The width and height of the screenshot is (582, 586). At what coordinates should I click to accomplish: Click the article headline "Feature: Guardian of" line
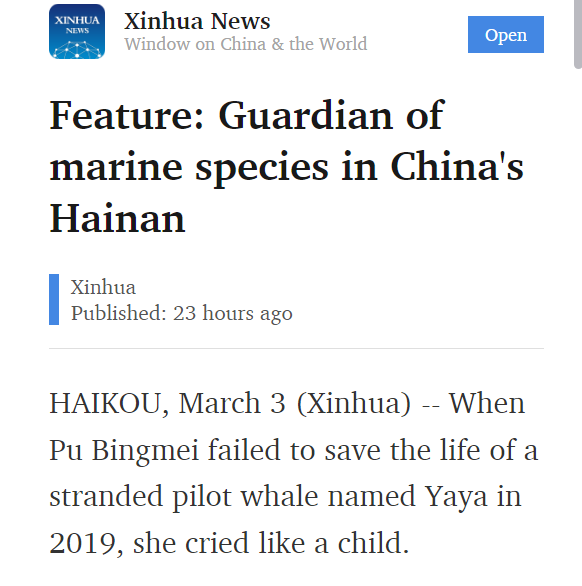[247, 115]
